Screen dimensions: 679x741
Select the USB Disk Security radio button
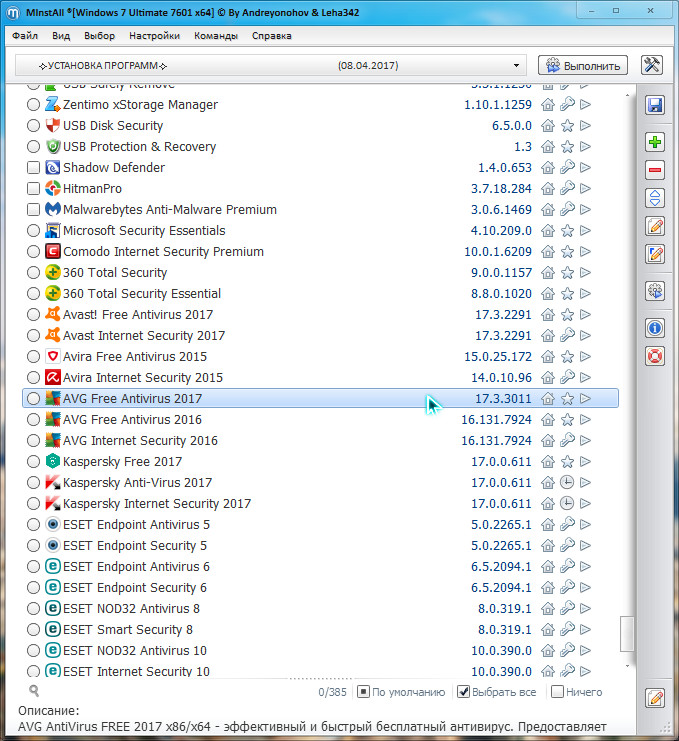point(33,125)
